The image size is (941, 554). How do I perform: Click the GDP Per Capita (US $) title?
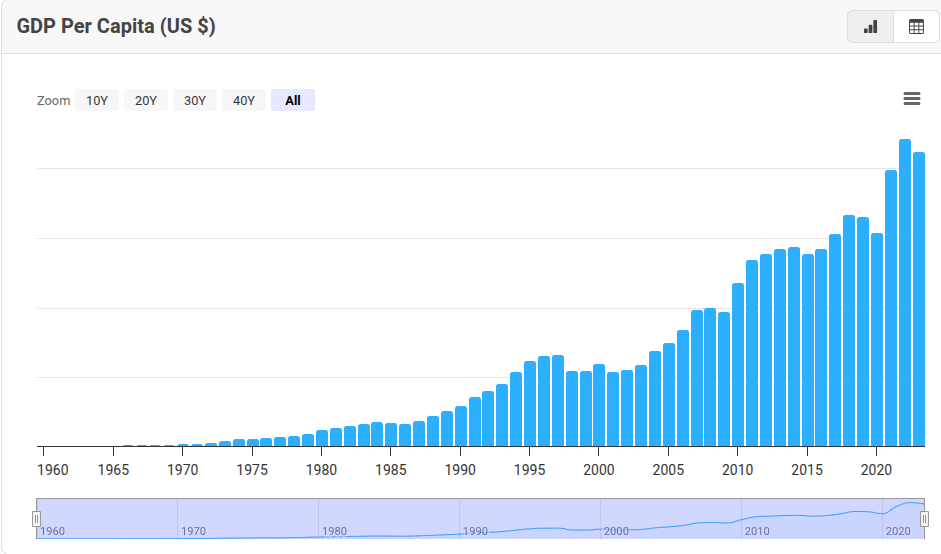(x=116, y=26)
